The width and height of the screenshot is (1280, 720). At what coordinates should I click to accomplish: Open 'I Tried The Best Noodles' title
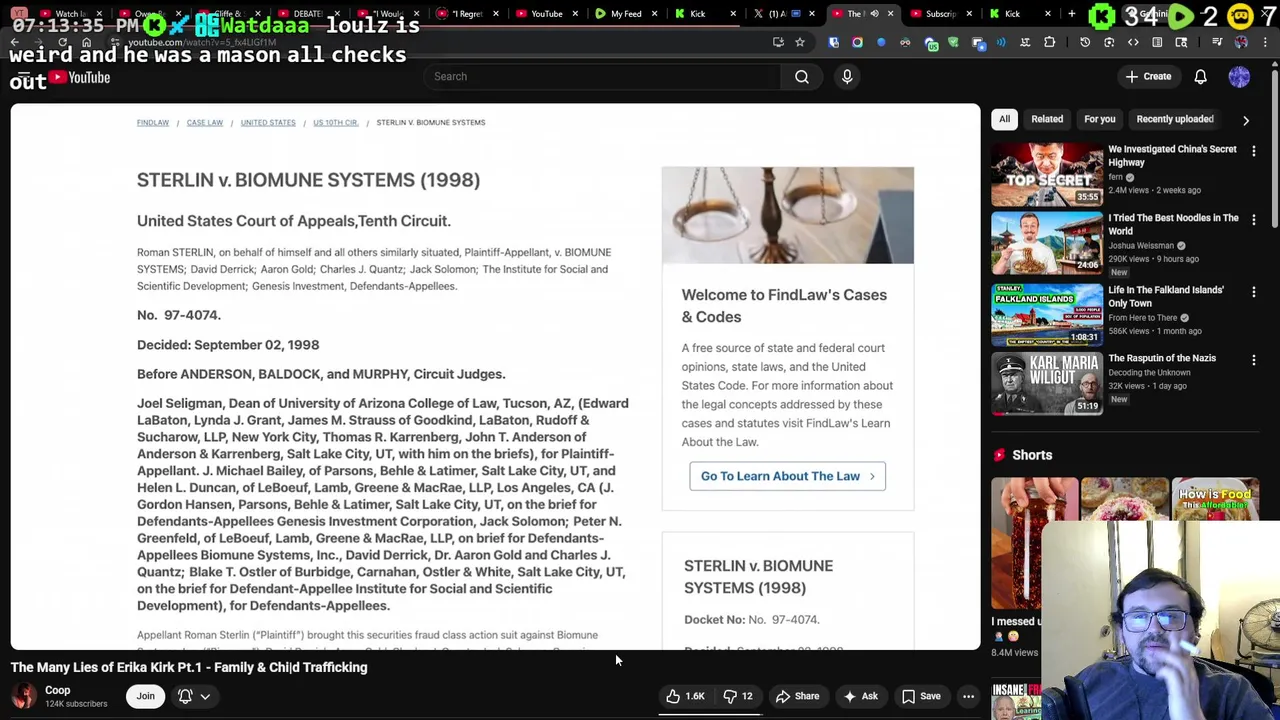(x=1173, y=224)
